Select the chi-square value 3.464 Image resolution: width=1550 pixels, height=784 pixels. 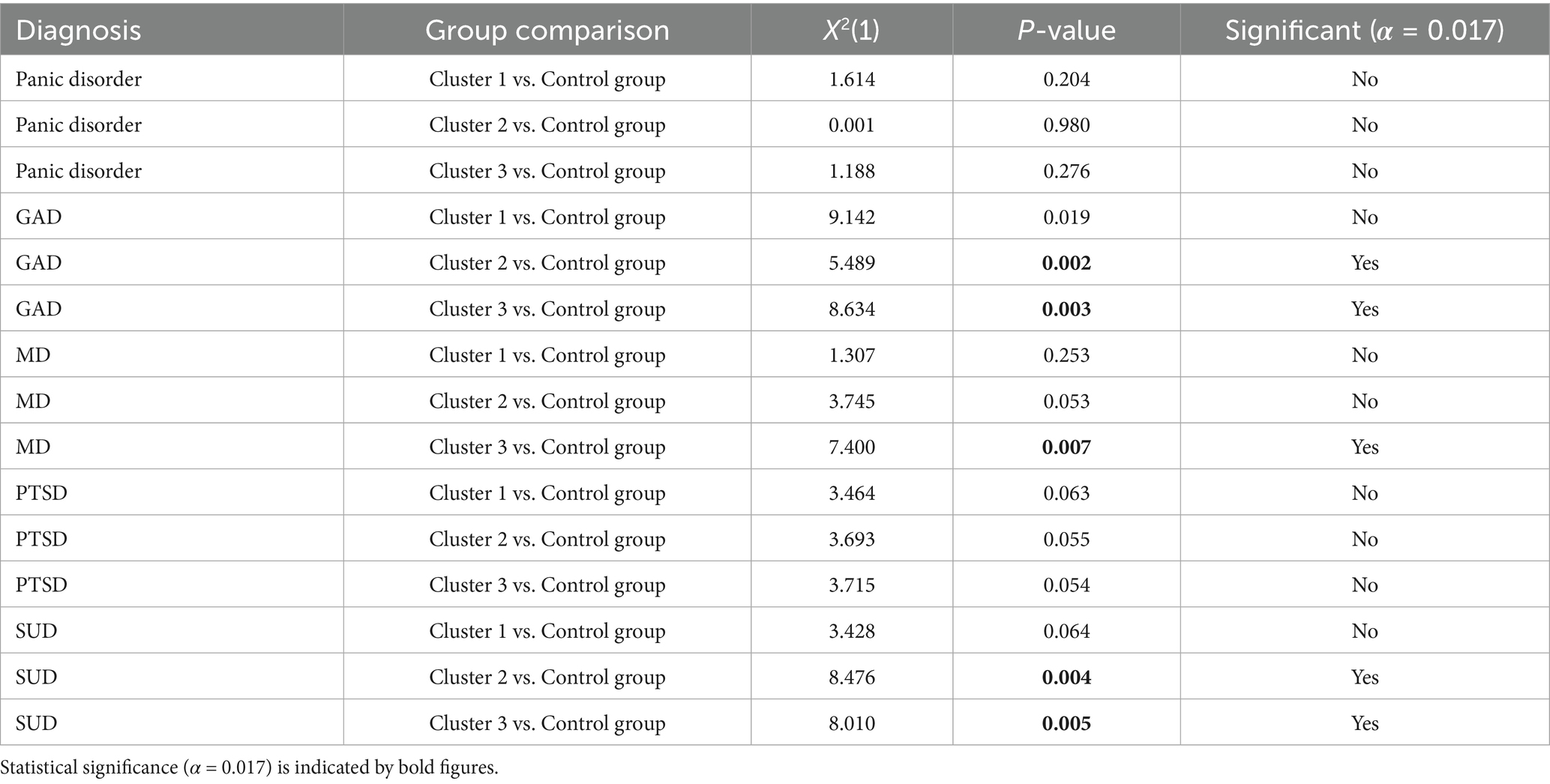pyautogui.click(x=851, y=493)
